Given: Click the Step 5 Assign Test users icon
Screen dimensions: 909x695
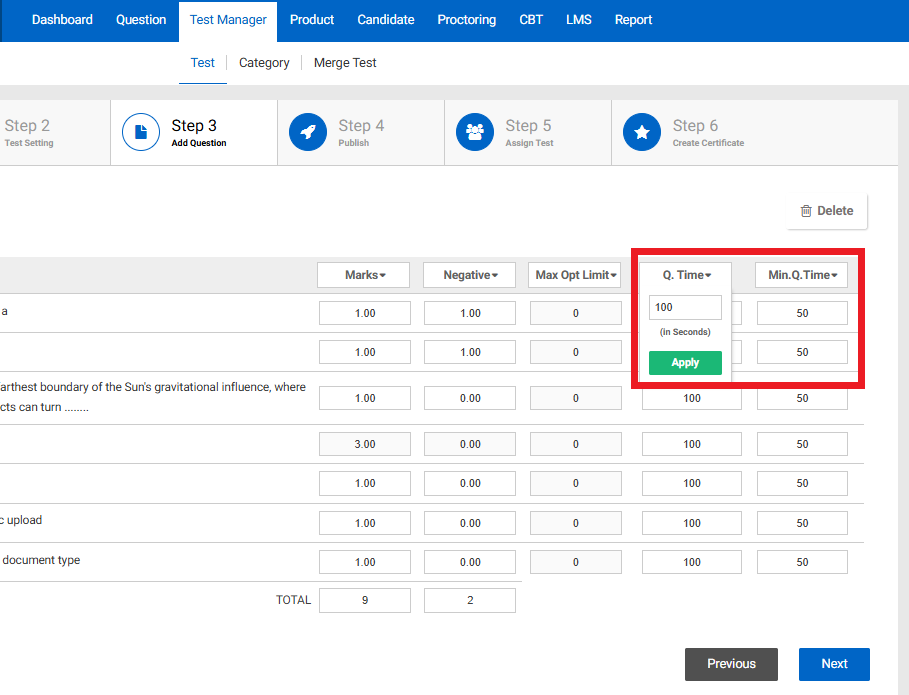Looking at the screenshot, I should tap(475, 132).
